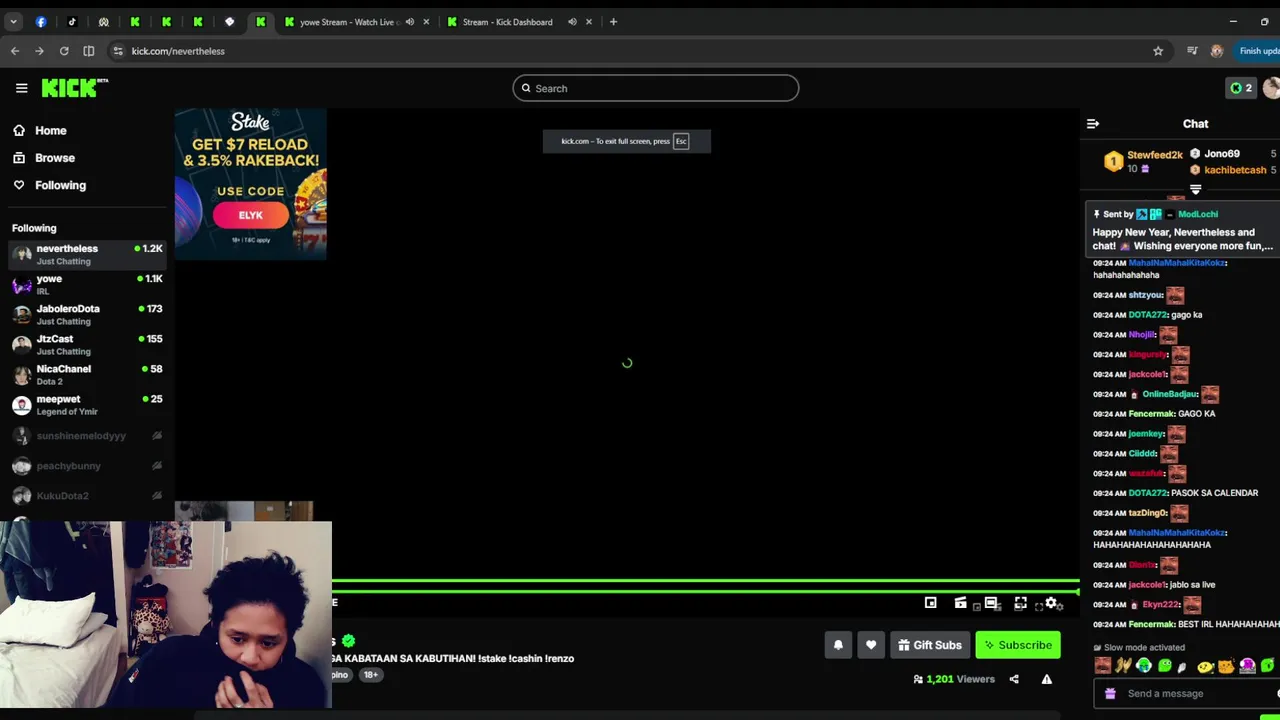
Task: Click the Kick logo
Action: 73,88
